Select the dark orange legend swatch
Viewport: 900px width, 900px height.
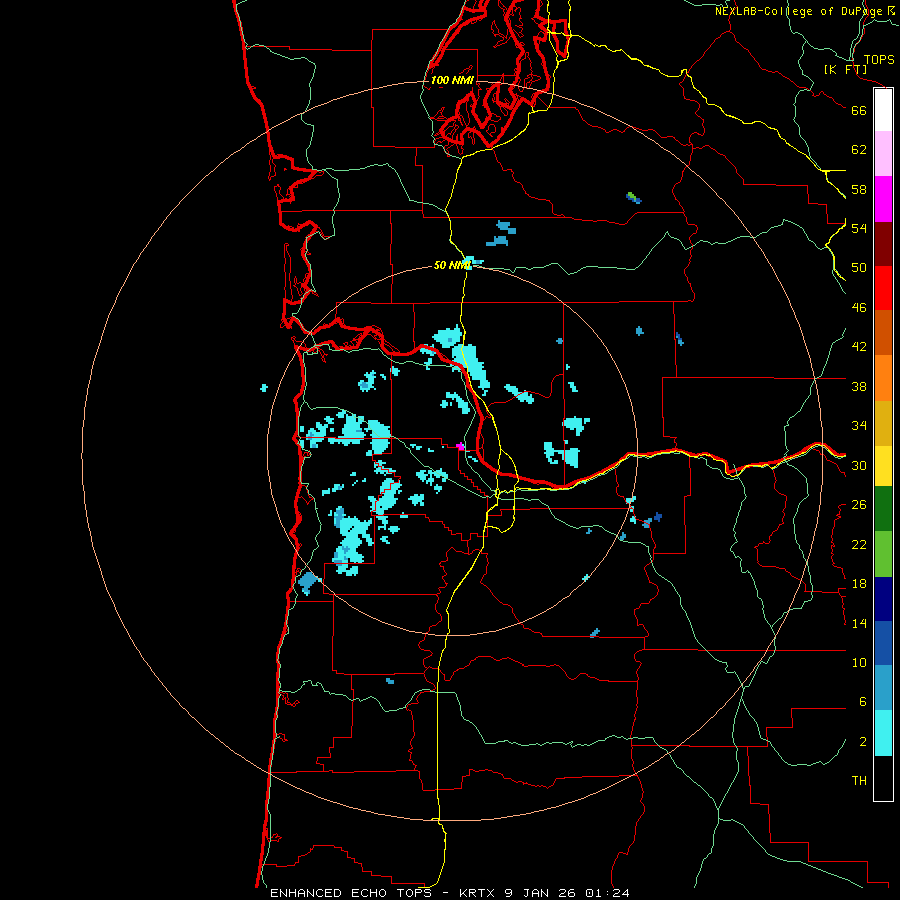pyautogui.click(x=883, y=333)
